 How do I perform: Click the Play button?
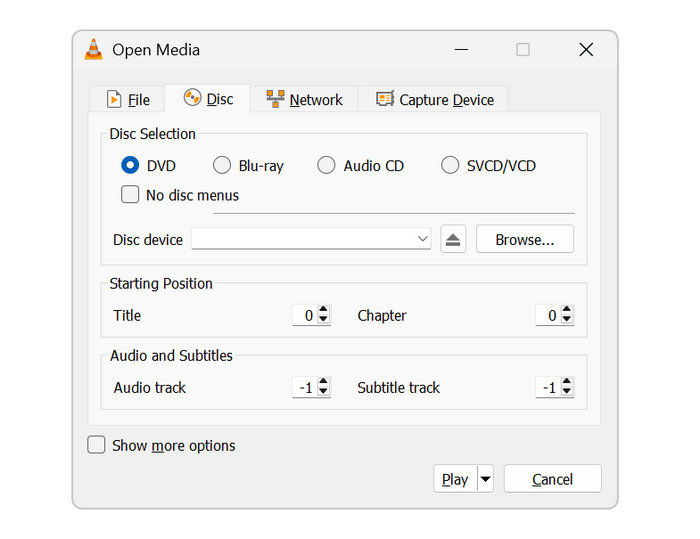click(x=455, y=479)
